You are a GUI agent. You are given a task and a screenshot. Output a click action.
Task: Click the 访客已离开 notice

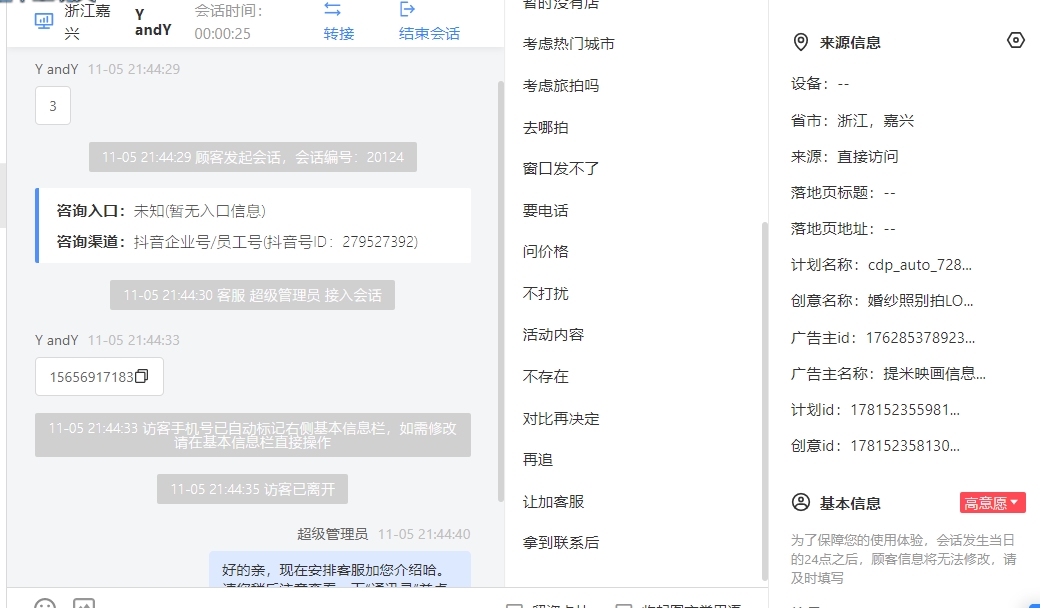(x=253, y=489)
